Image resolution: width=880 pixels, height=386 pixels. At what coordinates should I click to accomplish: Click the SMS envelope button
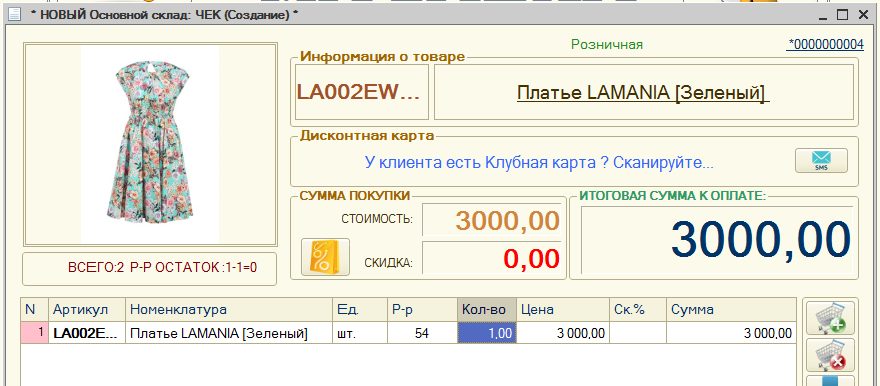coord(821,160)
